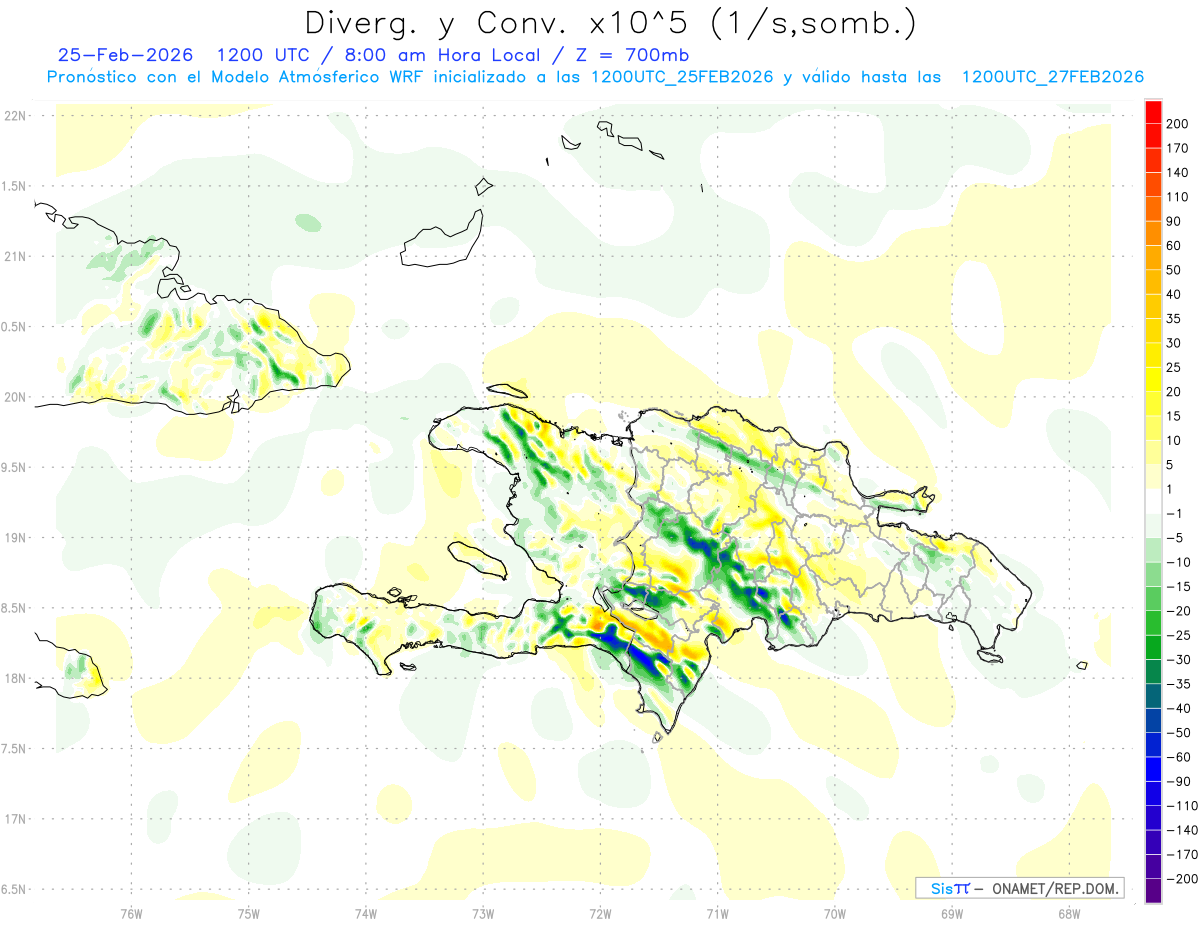1200x927 pixels.
Task: Click the '-110' color bar label
Action: point(1180,806)
